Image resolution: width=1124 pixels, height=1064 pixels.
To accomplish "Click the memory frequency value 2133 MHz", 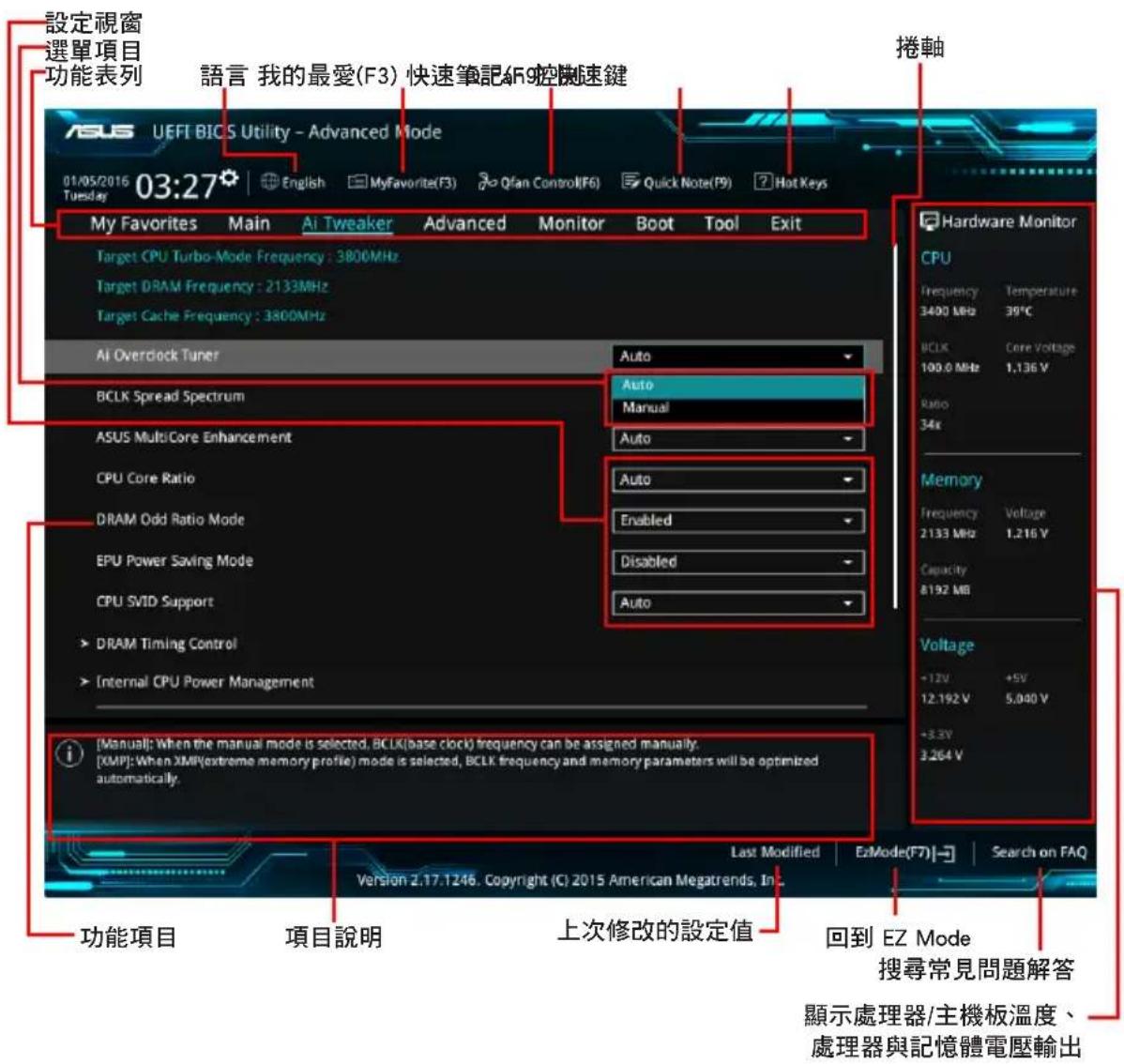I will [949, 534].
